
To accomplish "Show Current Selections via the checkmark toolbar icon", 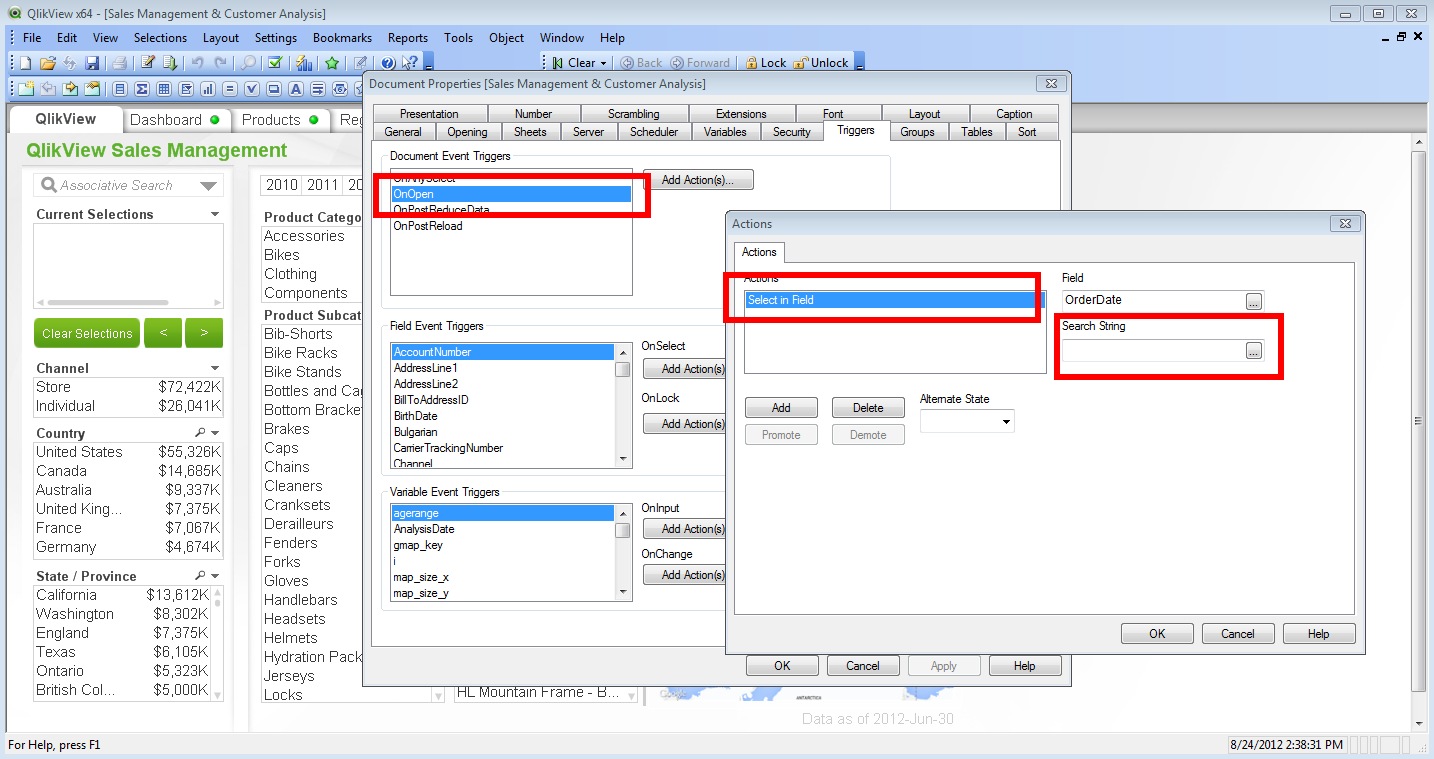I will click(275, 63).
